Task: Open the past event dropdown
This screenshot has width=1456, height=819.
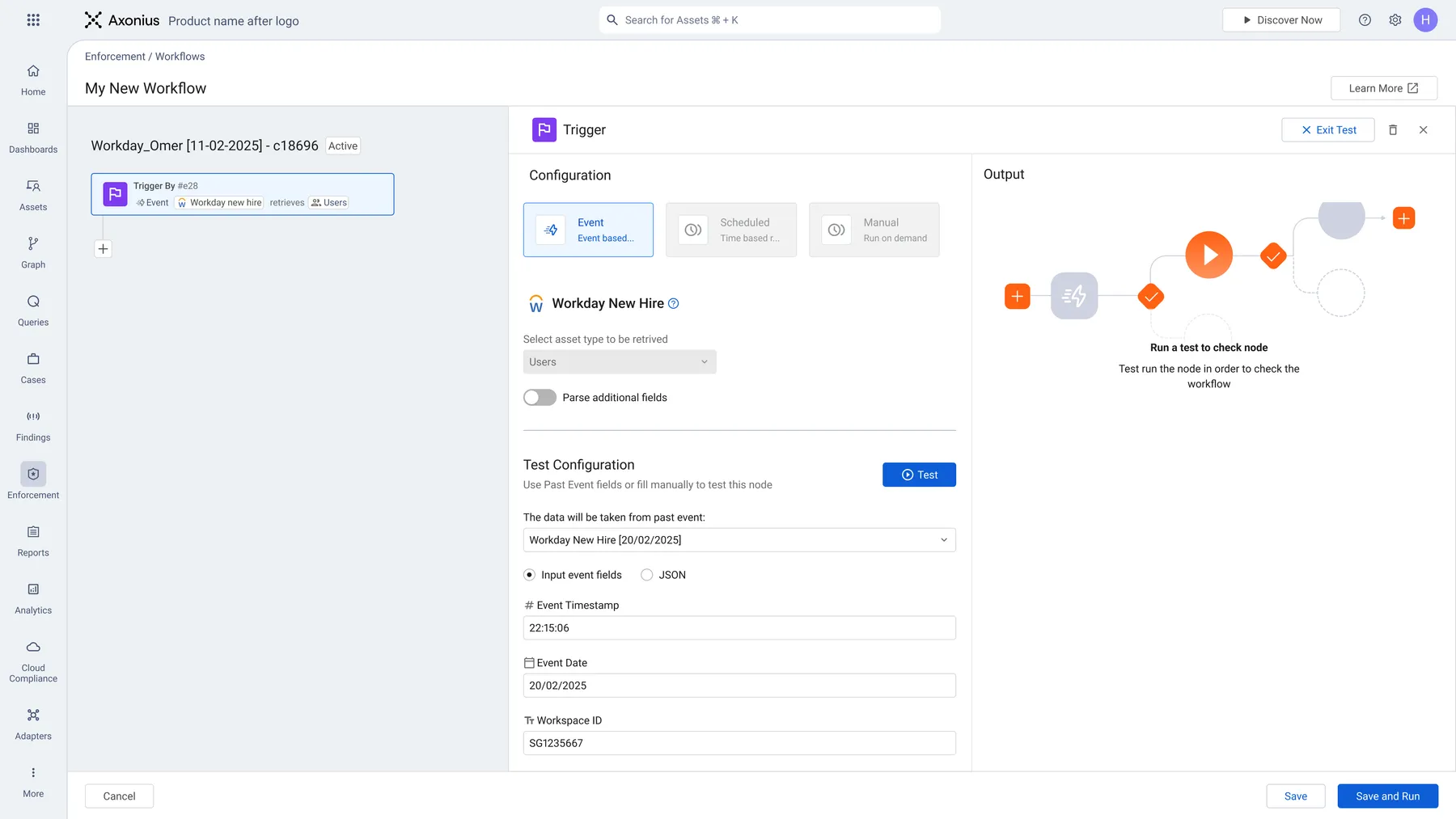Action: pos(739,540)
